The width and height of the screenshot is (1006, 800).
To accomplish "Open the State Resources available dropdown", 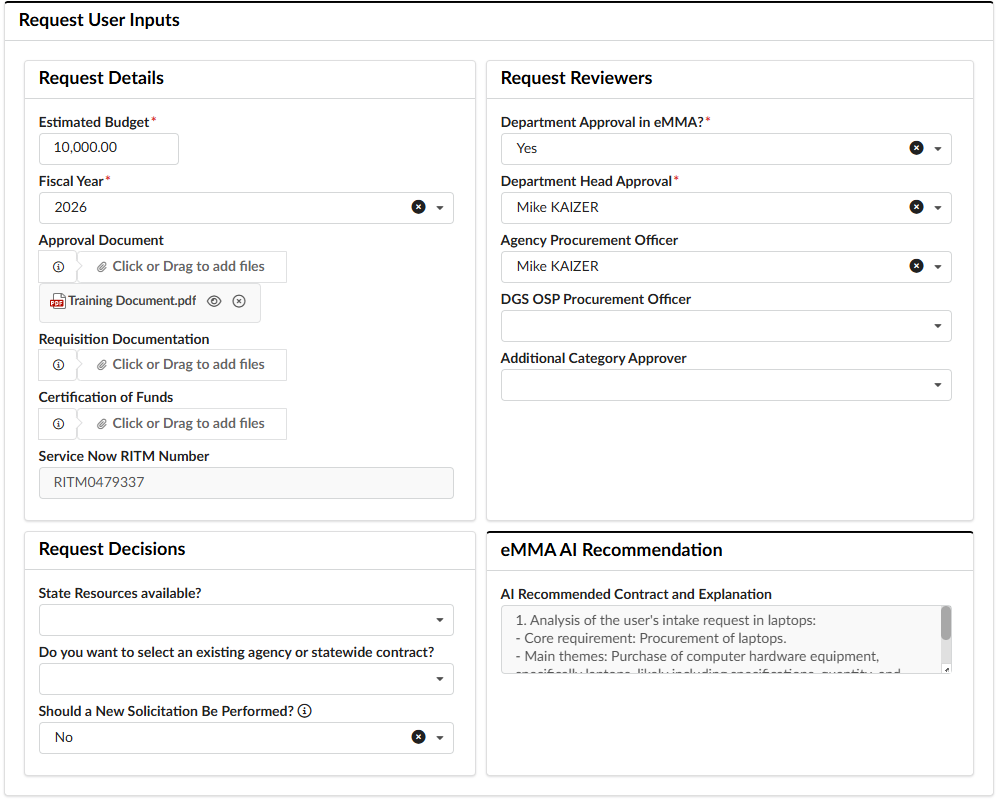I will (x=440, y=619).
